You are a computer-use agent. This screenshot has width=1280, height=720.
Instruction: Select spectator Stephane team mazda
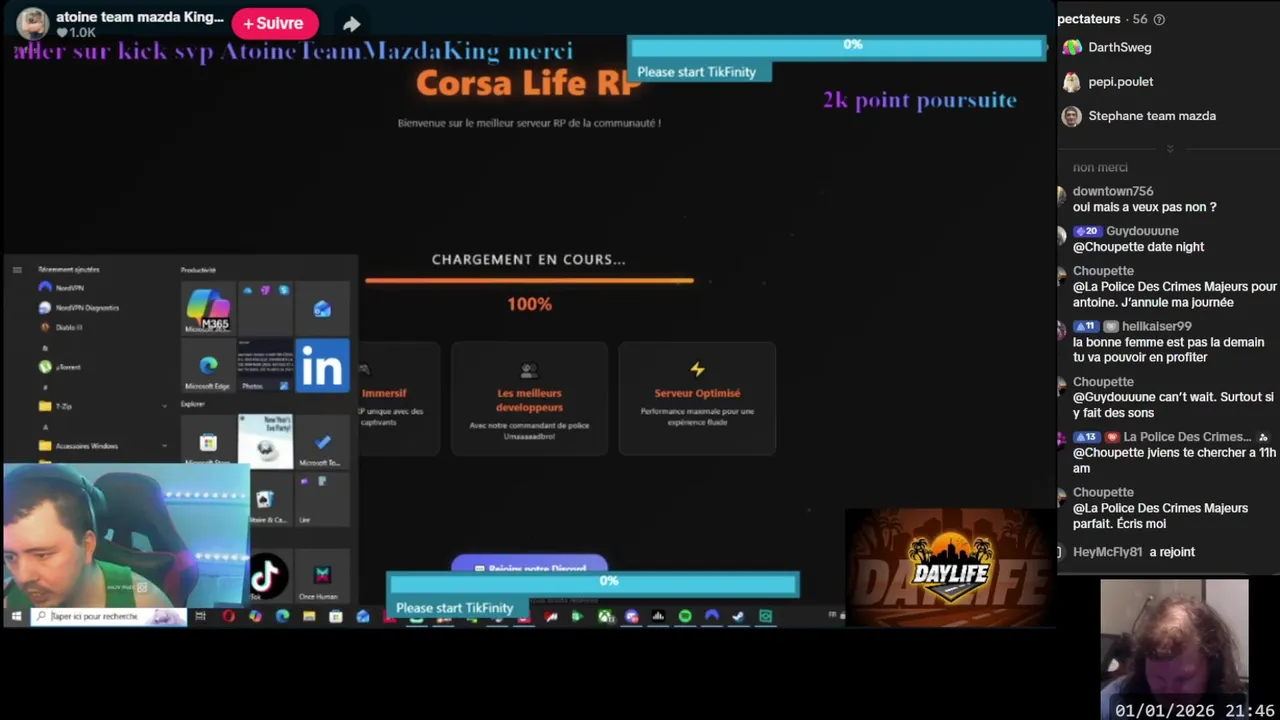1151,116
